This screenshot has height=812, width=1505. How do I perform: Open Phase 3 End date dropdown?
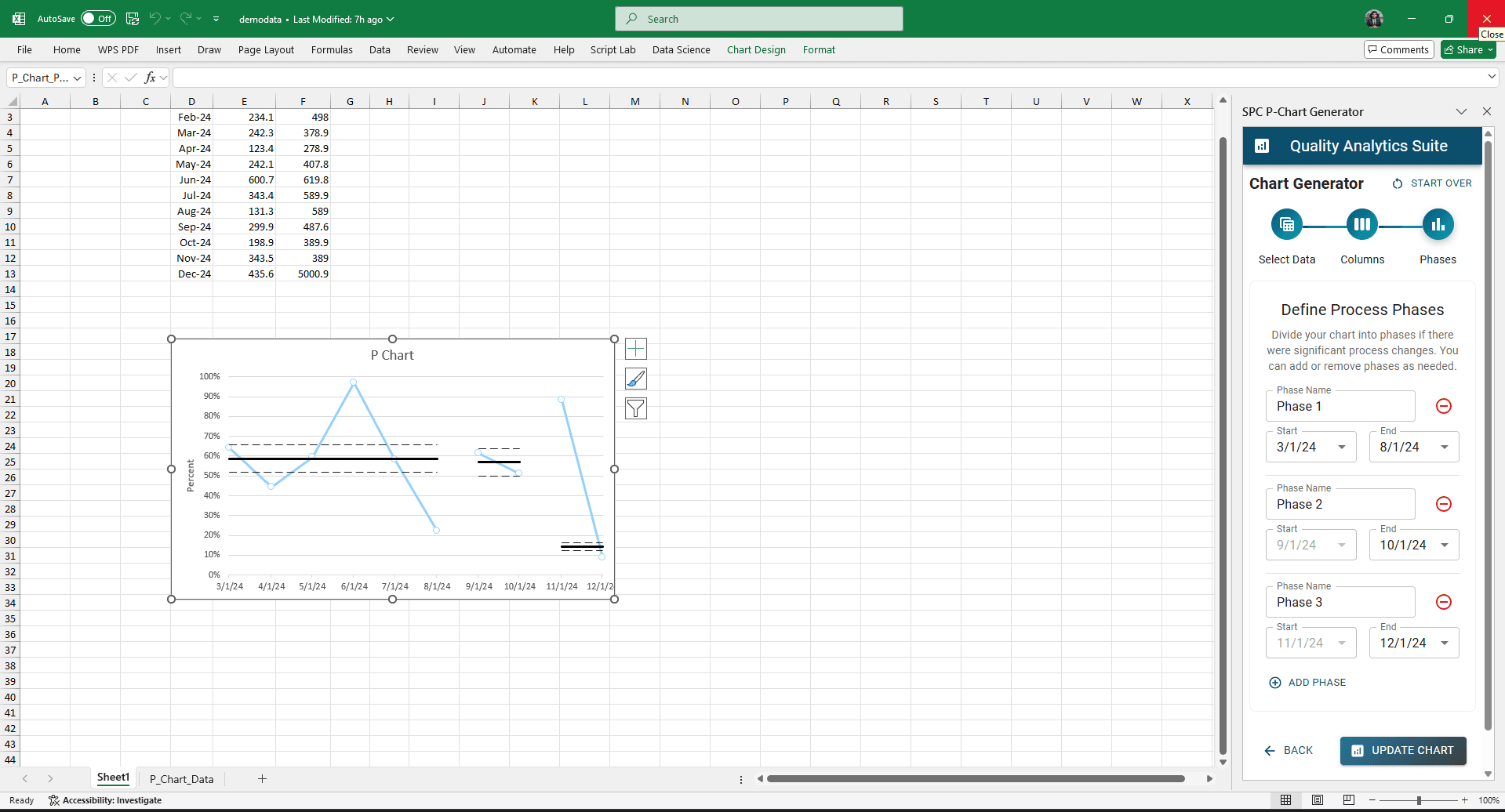1414,643
